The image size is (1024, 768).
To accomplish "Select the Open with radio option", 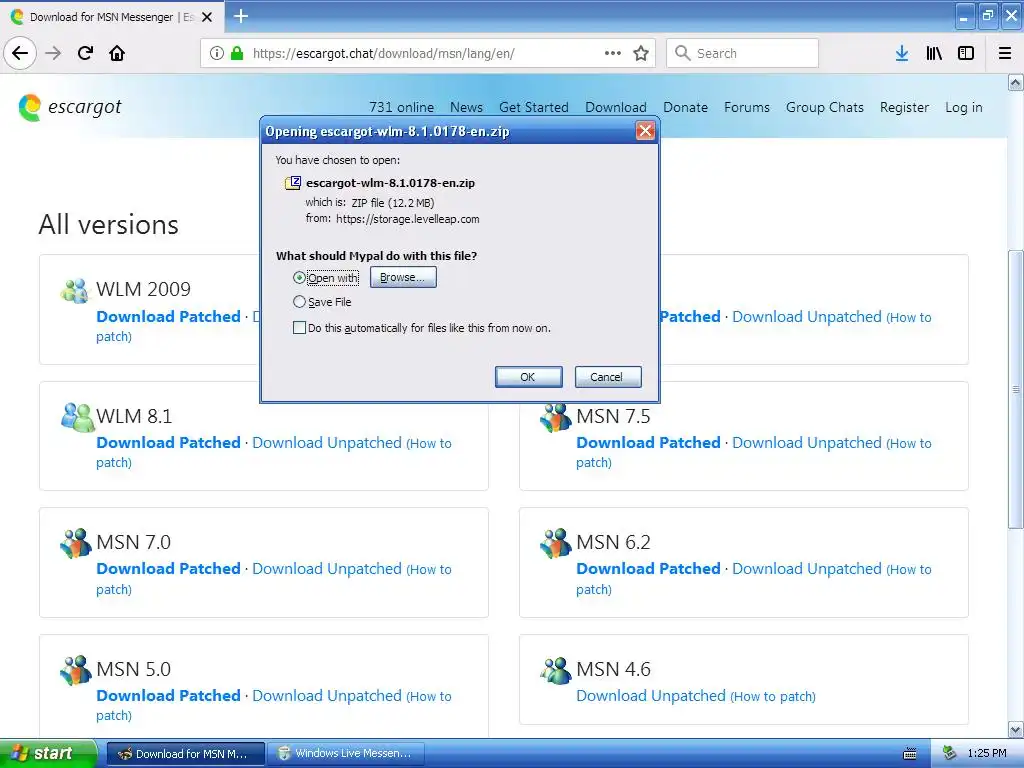I will pos(299,278).
